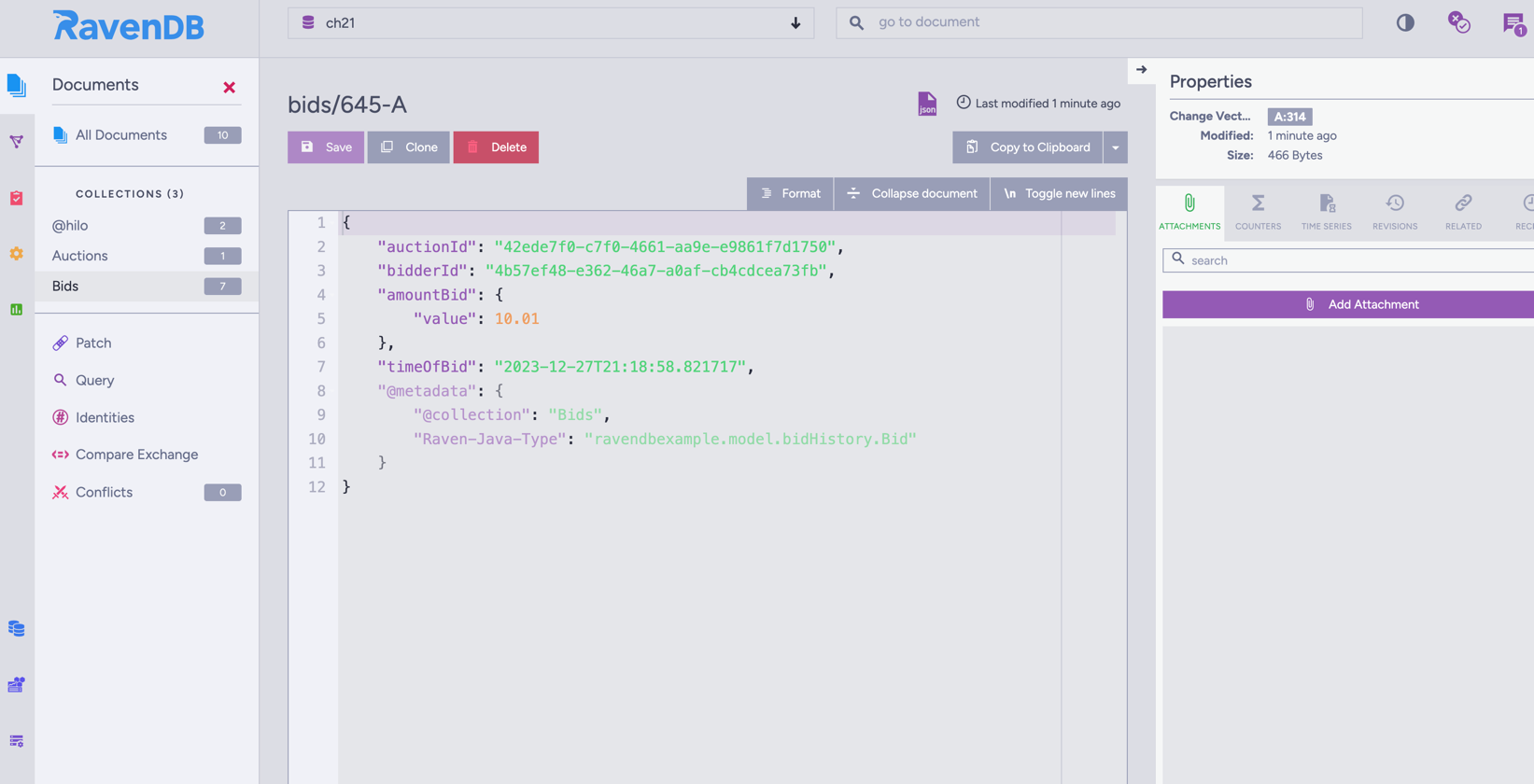
Task: Click the All Documents count badge 10
Action: click(x=222, y=135)
